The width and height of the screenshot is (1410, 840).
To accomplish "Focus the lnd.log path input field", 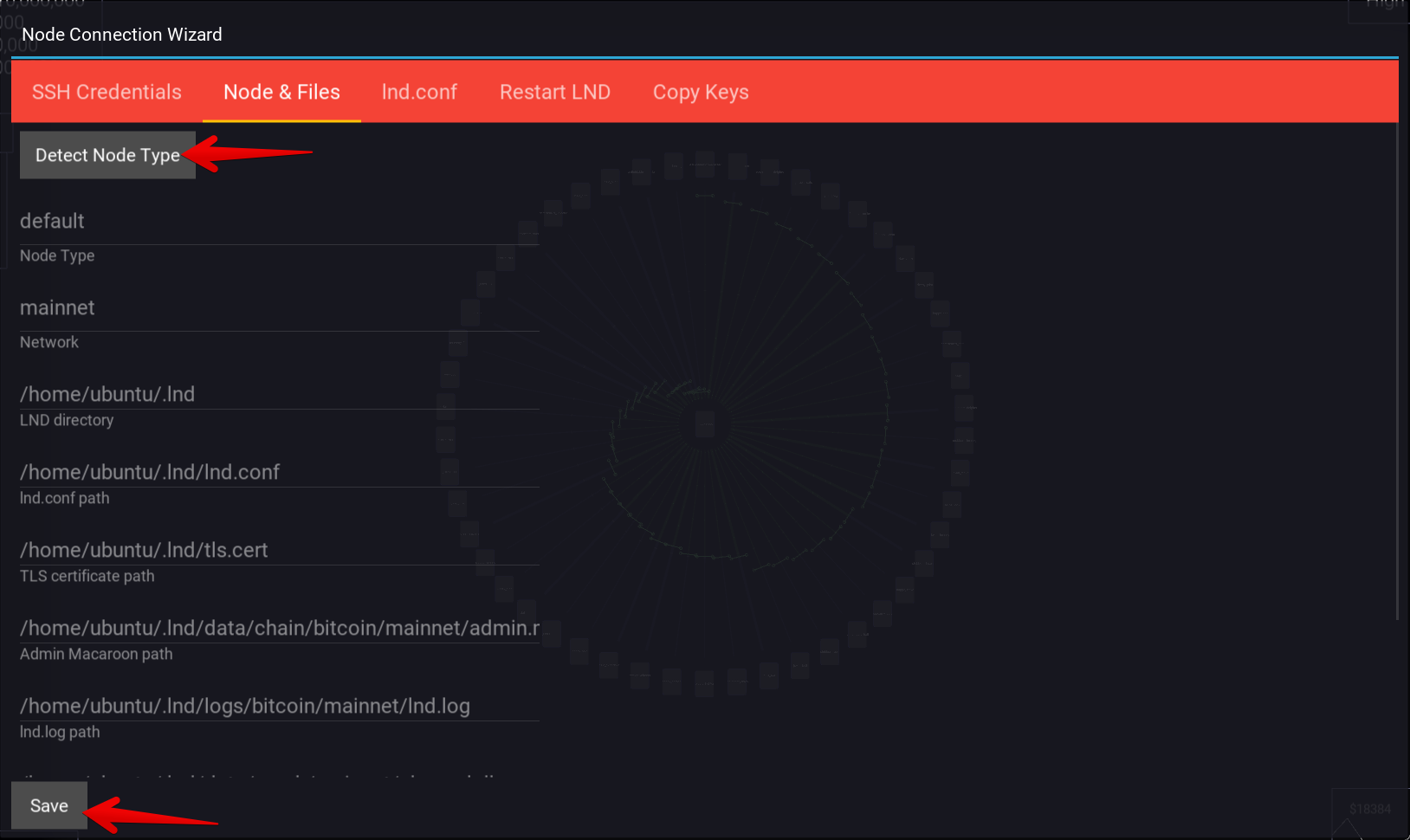I will click(280, 706).
